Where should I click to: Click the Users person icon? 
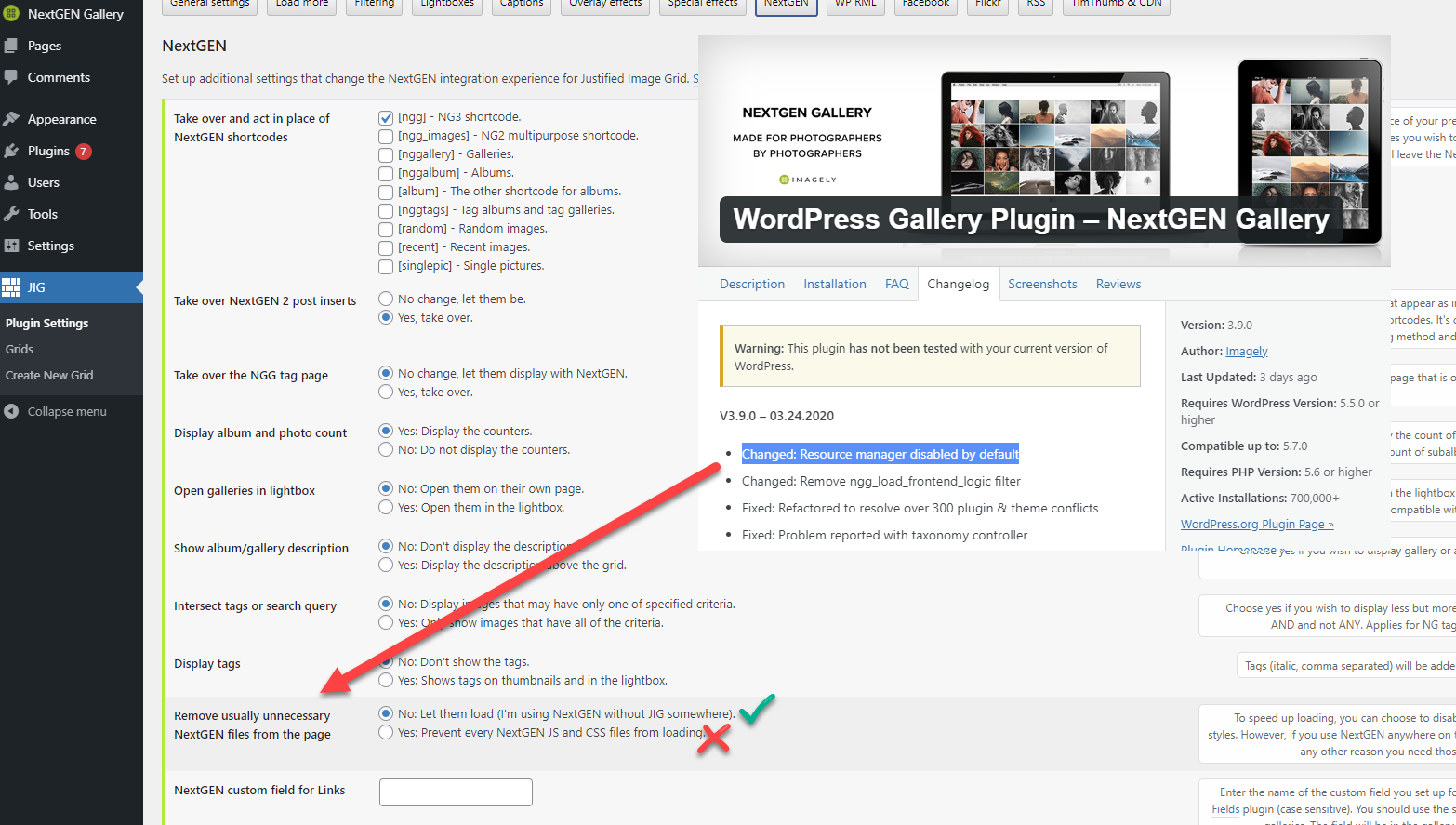click(11, 182)
